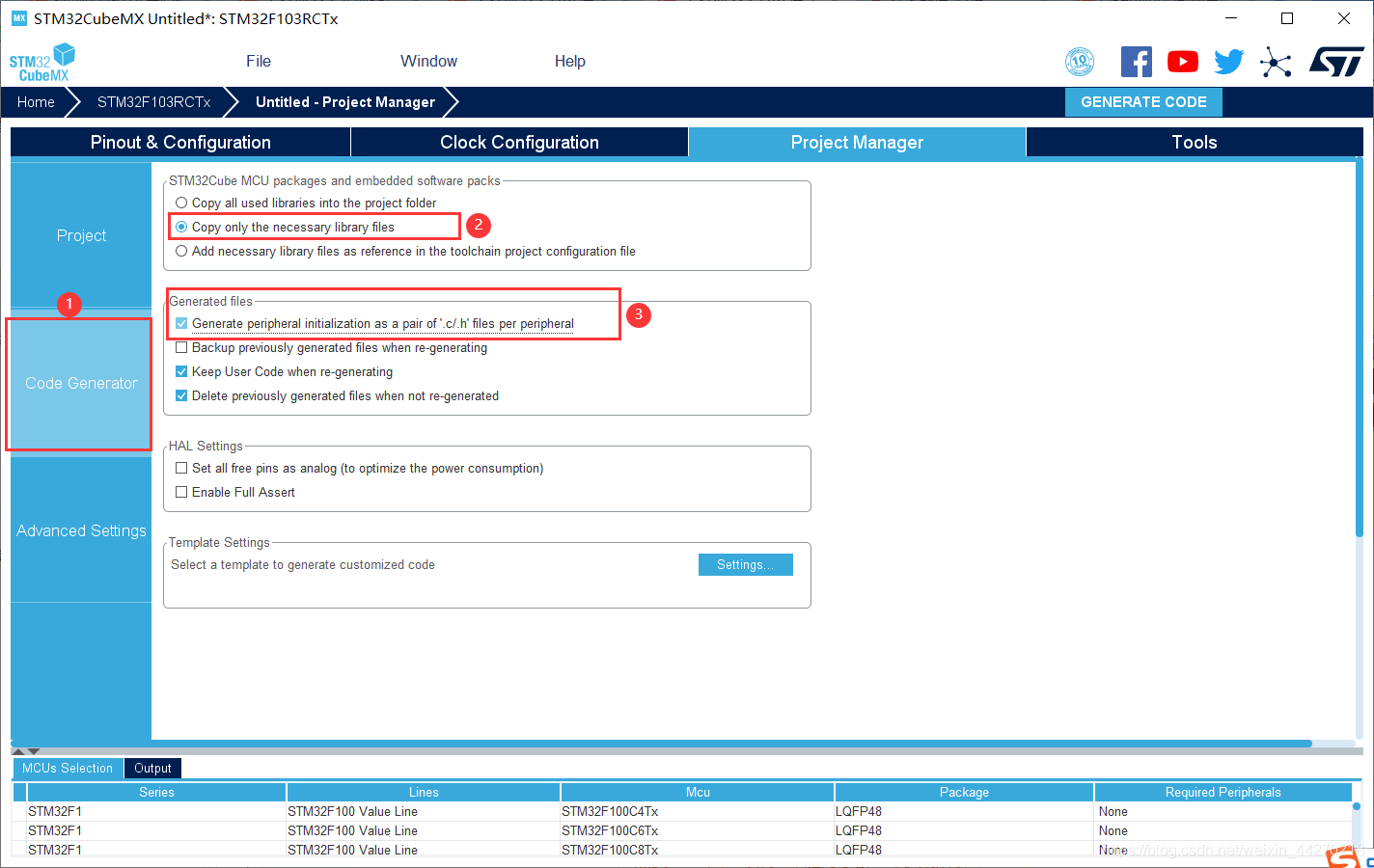
Task: Open the Project side section
Action: [81, 235]
